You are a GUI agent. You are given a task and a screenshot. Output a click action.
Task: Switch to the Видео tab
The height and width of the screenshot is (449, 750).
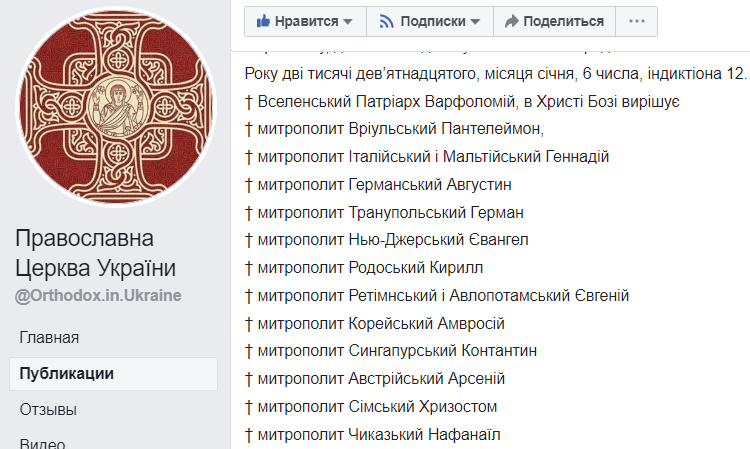pyautogui.click(x=42, y=442)
